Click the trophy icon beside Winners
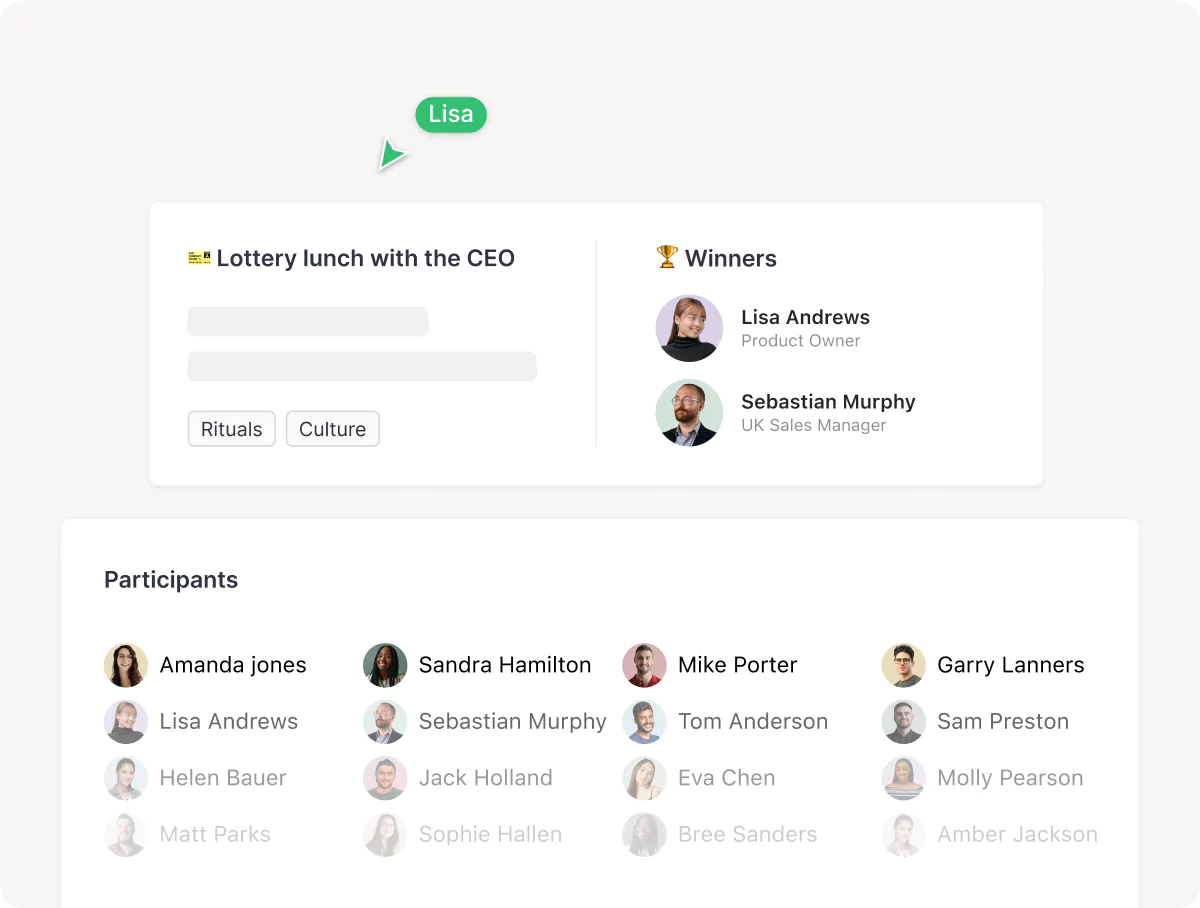Screen dimensions: 1200x908 667,257
